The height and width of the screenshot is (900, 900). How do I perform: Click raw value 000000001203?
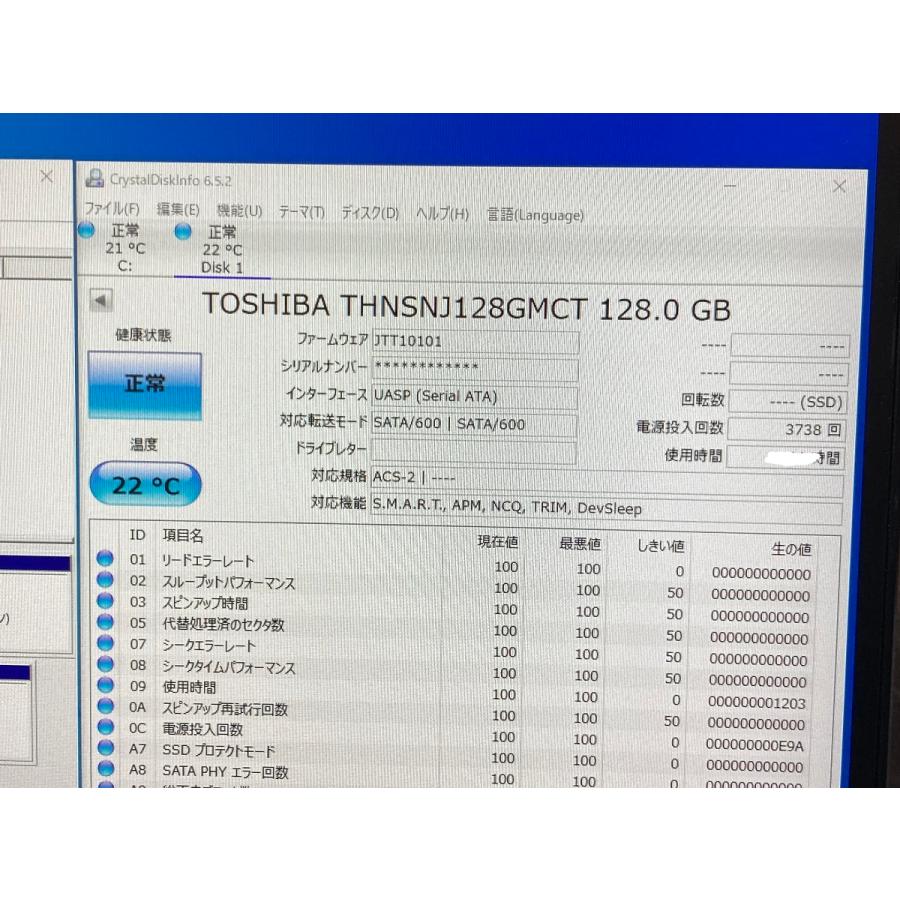click(x=756, y=703)
